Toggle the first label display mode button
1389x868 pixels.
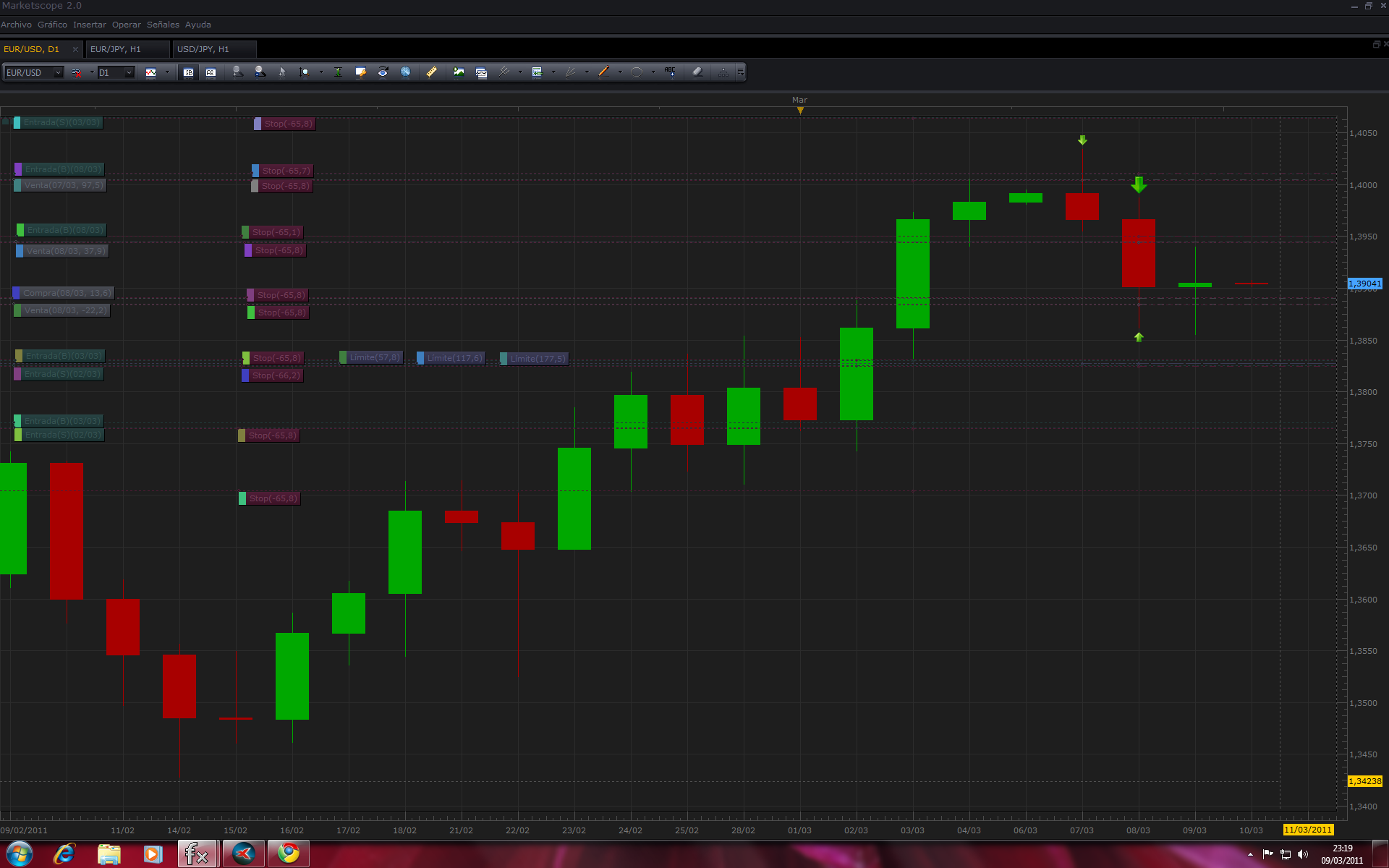coord(188,72)
